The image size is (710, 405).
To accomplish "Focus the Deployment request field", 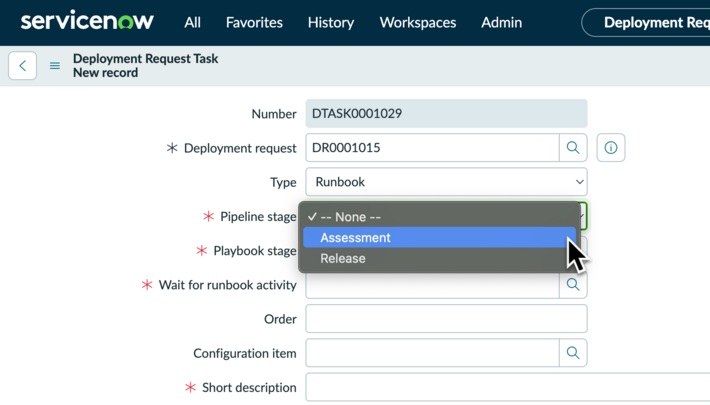I will tap(432, 148).
